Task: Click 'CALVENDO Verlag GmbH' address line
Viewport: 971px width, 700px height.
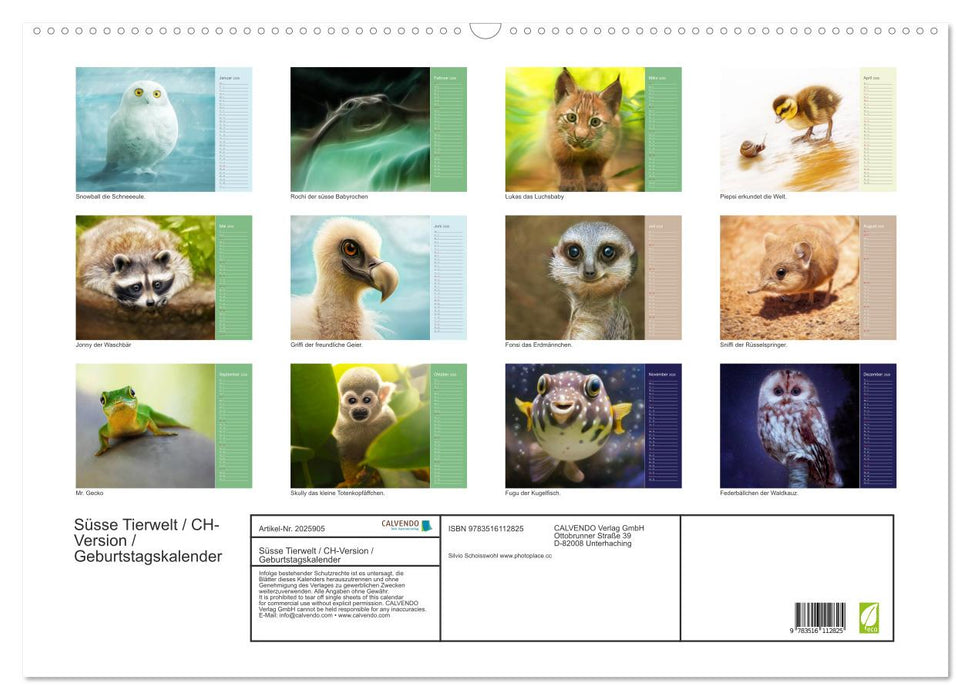Action: (x=599, y=528)
